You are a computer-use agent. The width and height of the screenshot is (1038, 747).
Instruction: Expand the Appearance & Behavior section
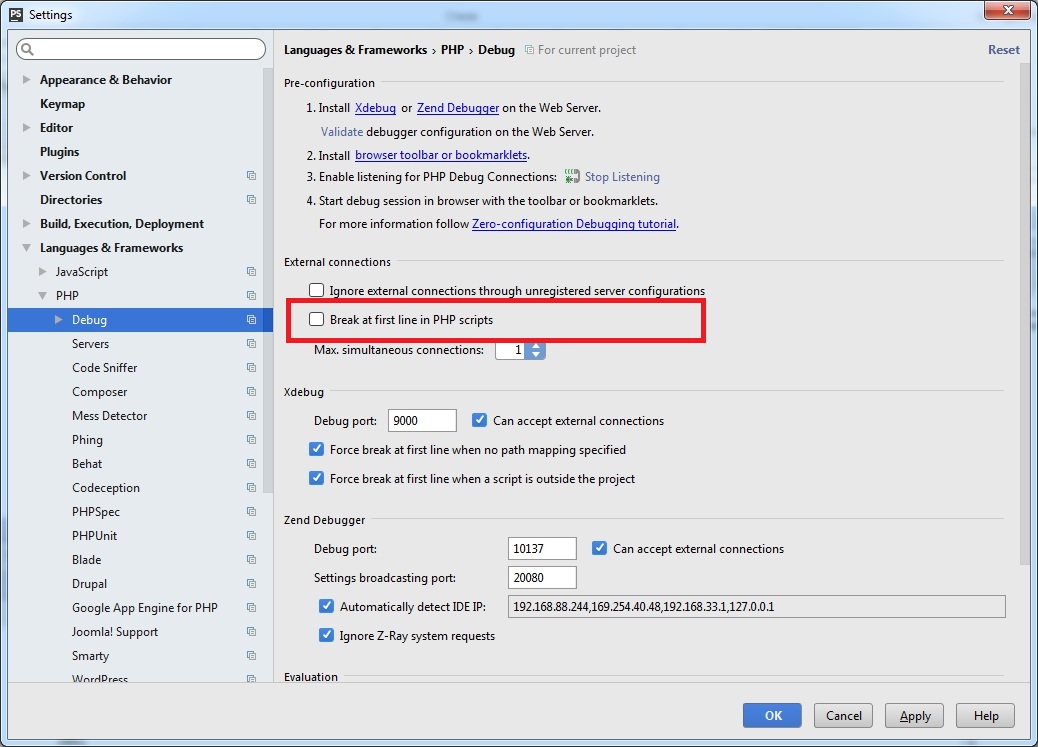24,79
